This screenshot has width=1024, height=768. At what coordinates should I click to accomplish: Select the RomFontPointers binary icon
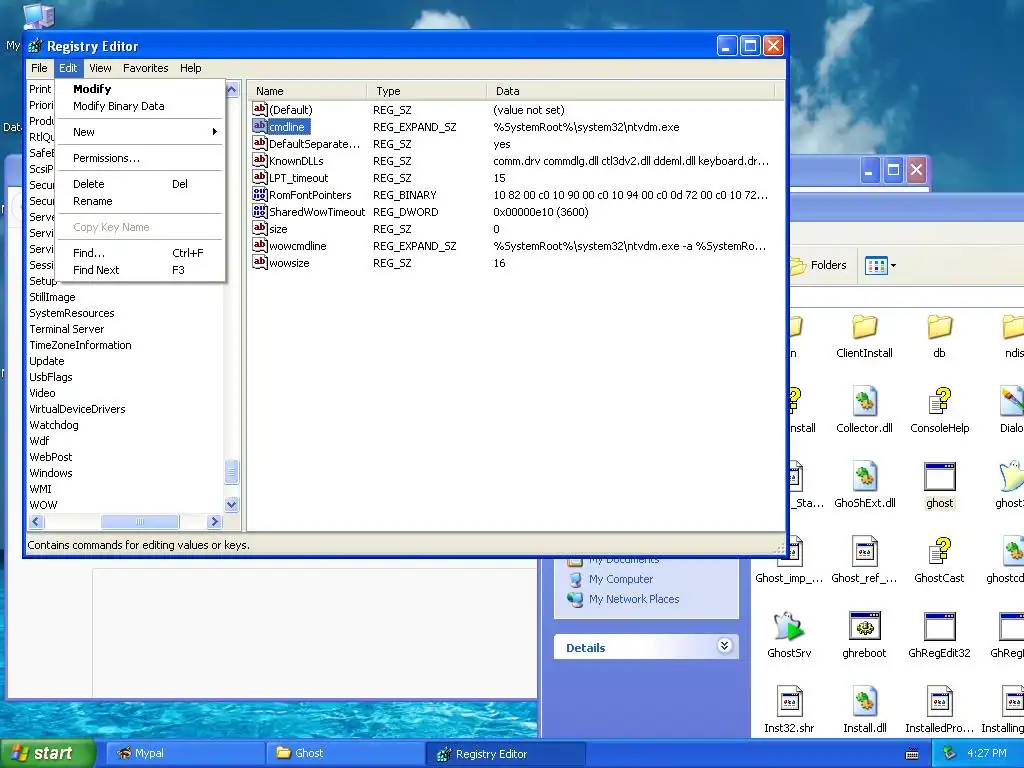pyautogui.click(x=260, y=194)
